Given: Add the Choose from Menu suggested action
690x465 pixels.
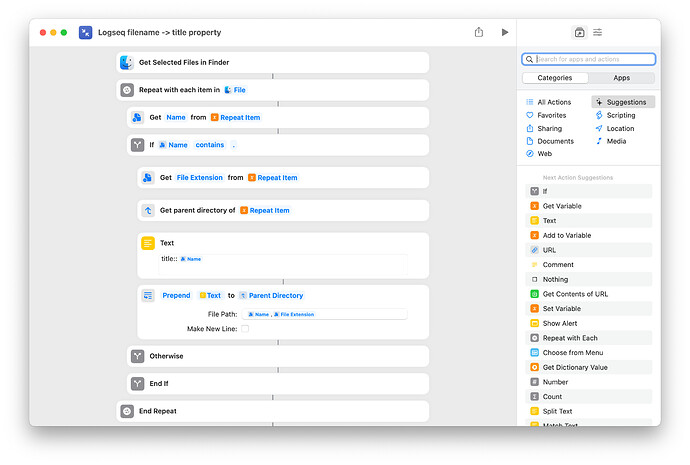Looking at the screenshot, I should coord(589,353).
